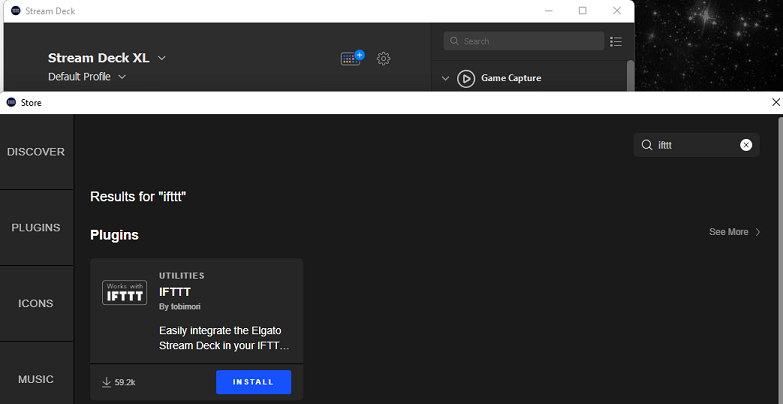Select the Game Capture category label
The width and height of the screenshot is (783, 404).
511,78
